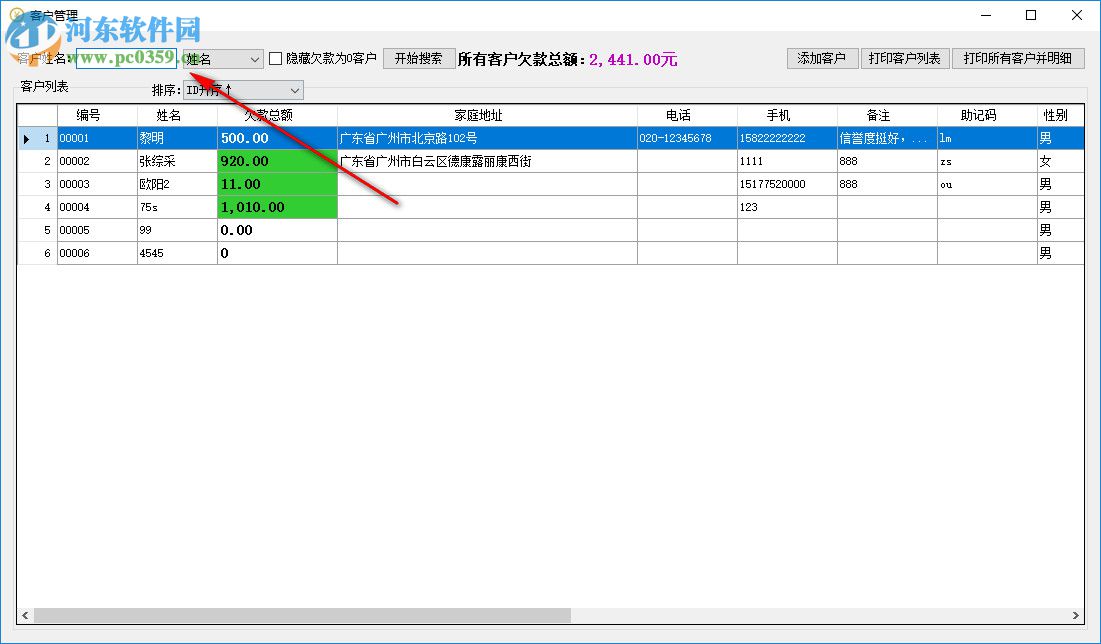This screenshot has height=644, width=1101.
Task: Click the address cell 广东省广州市北京路102号
Action: (x=487, y=138)
